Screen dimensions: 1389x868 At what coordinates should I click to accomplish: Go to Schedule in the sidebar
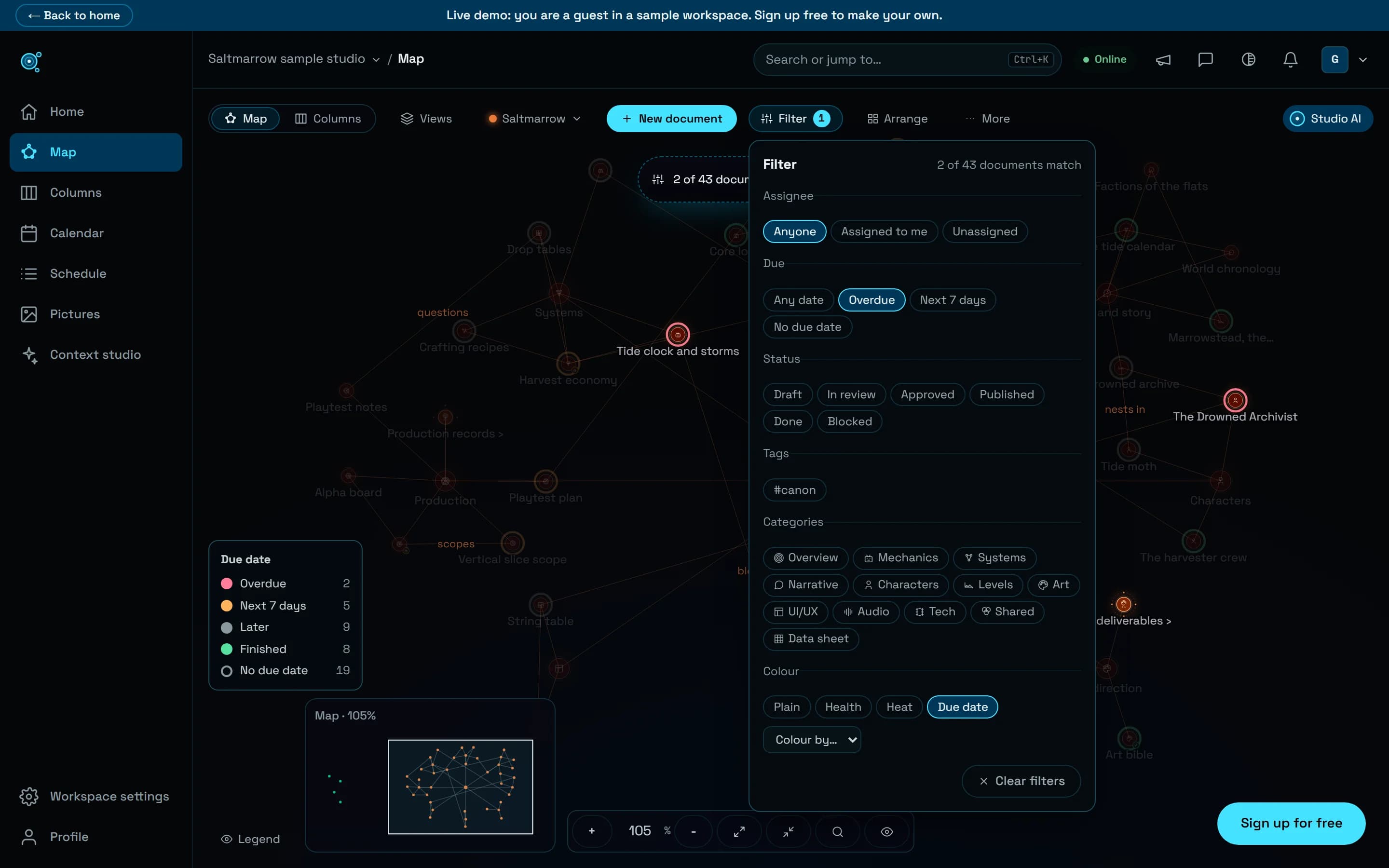(96, 273)
